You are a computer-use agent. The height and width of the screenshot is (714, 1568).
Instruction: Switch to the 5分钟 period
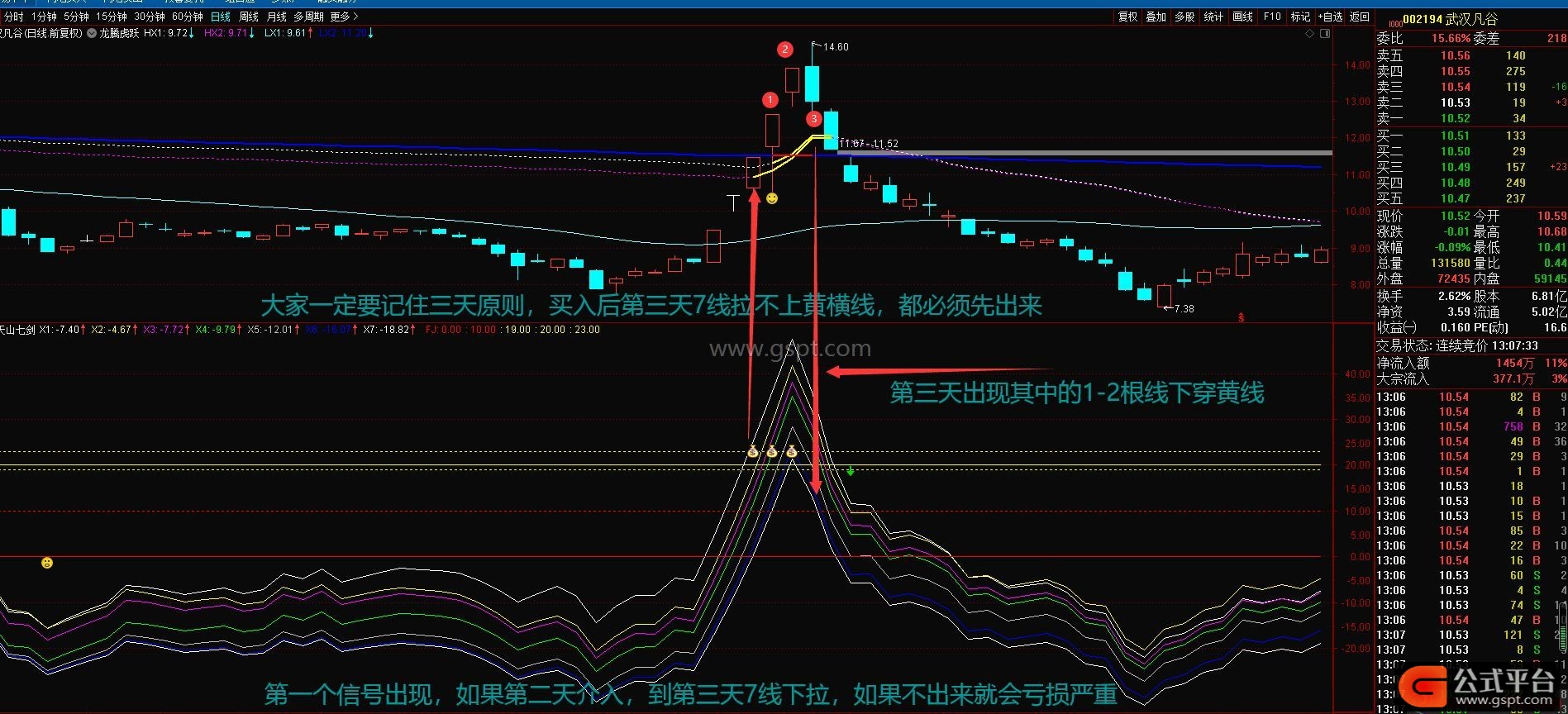pyautogui.click(x=75, y=17)
